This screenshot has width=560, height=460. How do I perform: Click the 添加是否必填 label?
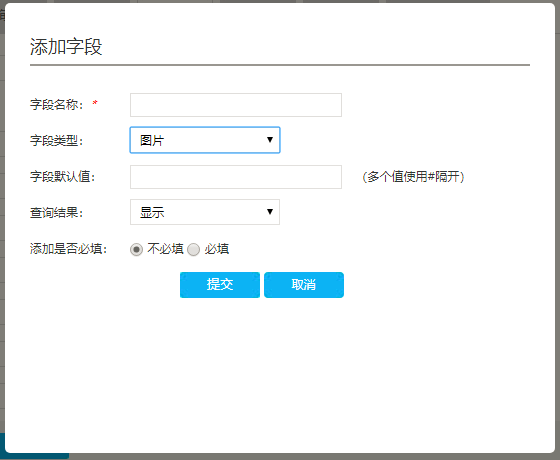(69, 249)
